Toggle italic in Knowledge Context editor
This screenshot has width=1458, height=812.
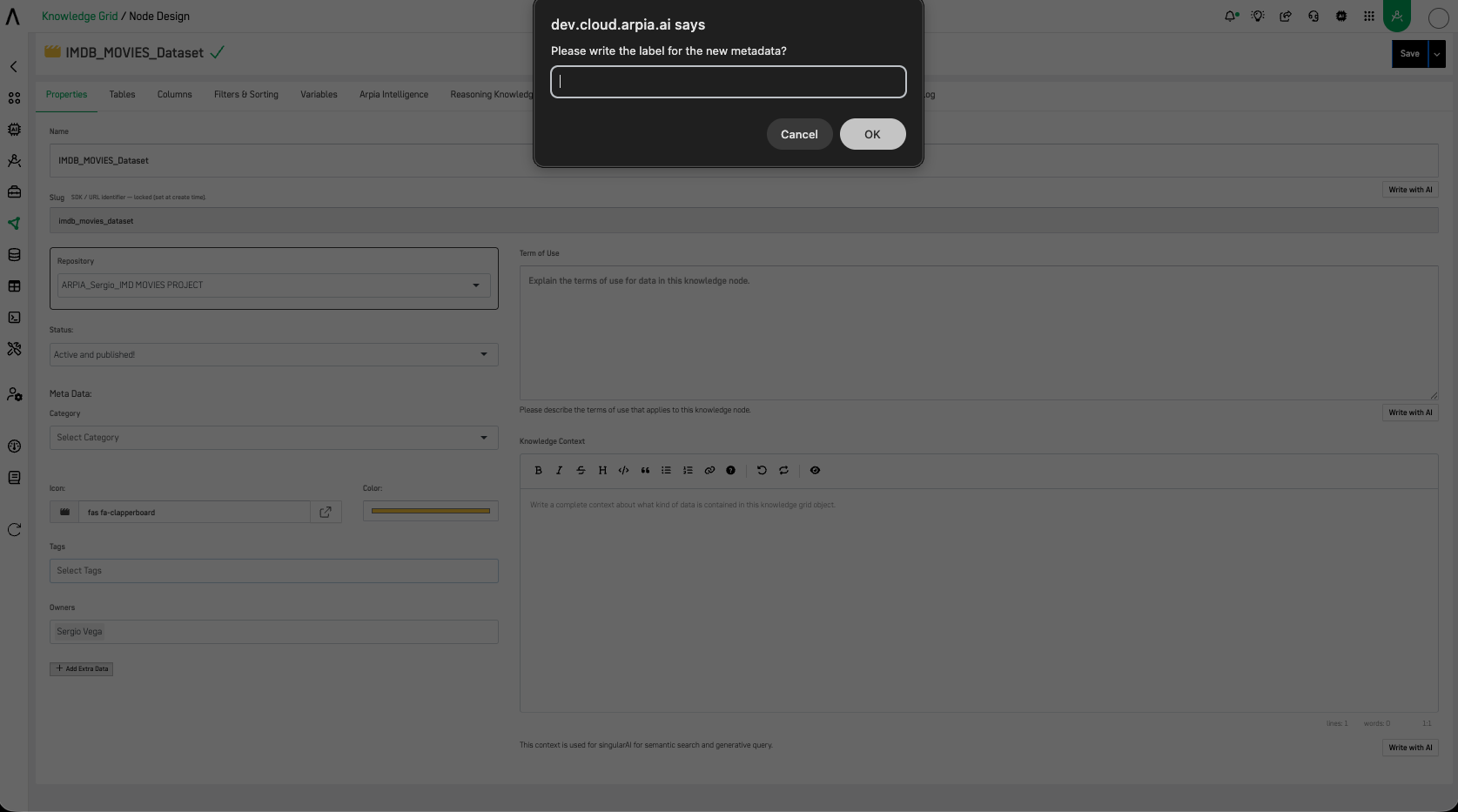[559, 470]
